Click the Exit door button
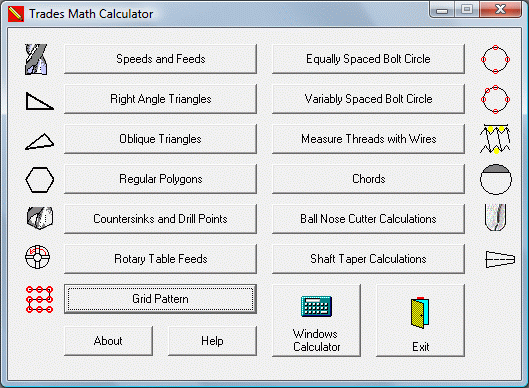Viewport: 529px width, 388px height. (x=420, y=321)
